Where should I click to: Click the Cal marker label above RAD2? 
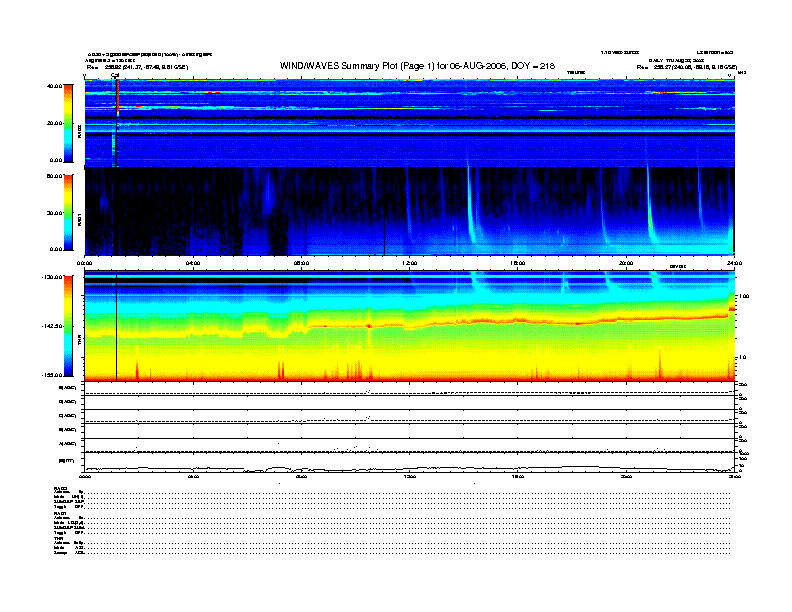(x=115, y=75)
